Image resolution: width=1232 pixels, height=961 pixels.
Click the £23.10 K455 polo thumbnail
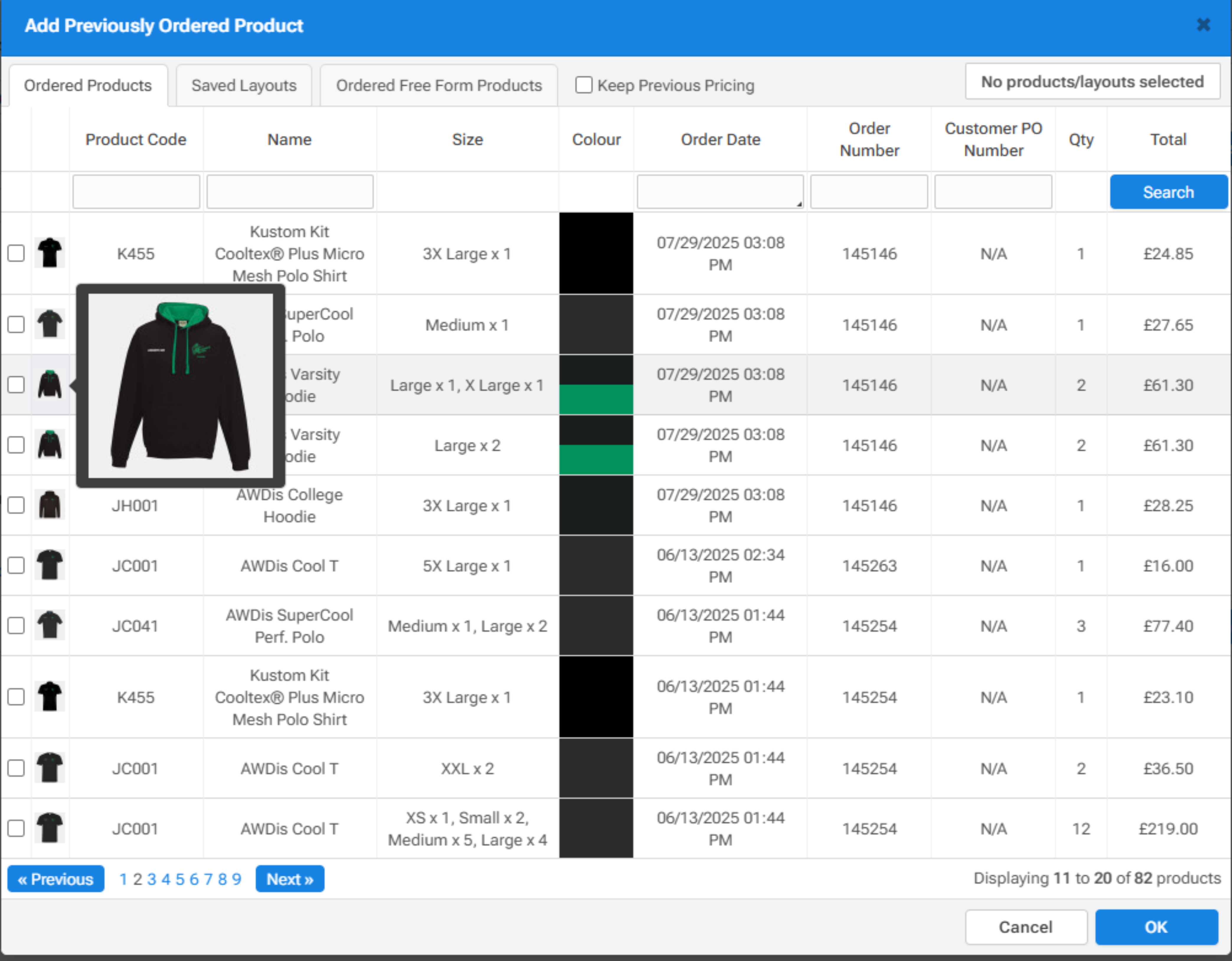click(x=50, y=697)
